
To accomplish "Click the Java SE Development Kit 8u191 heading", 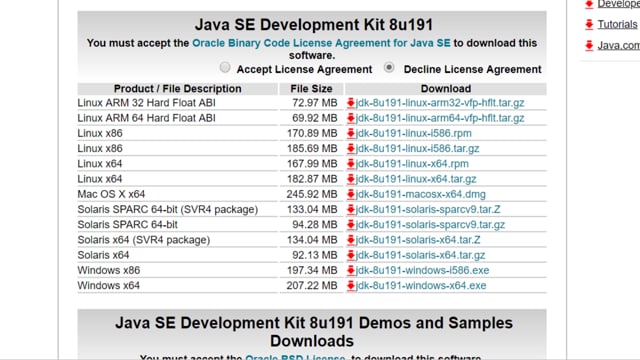I will (313, 25).
